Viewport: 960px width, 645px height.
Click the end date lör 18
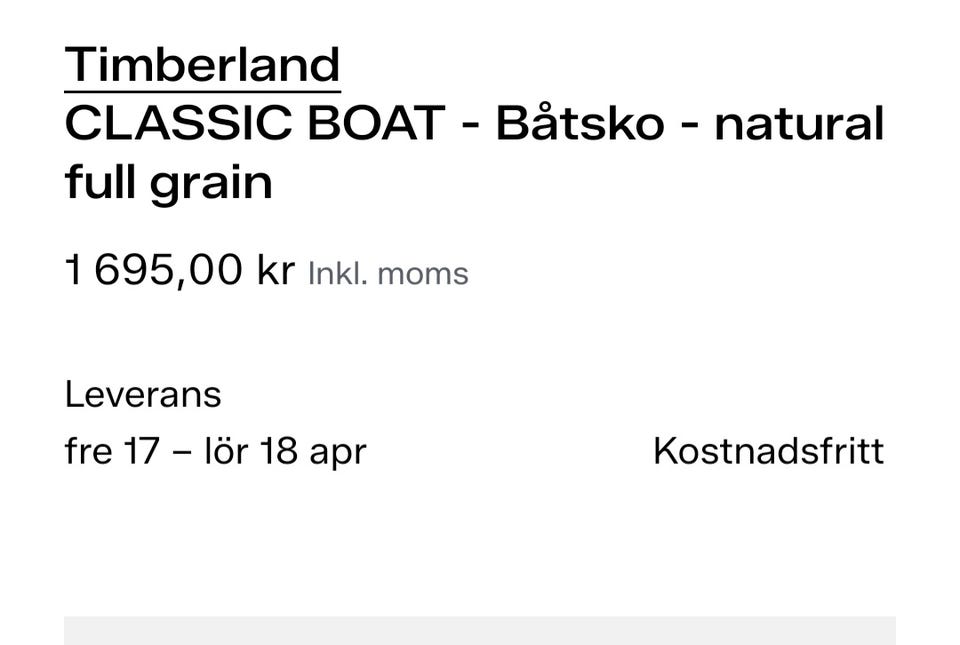(250, 451)
